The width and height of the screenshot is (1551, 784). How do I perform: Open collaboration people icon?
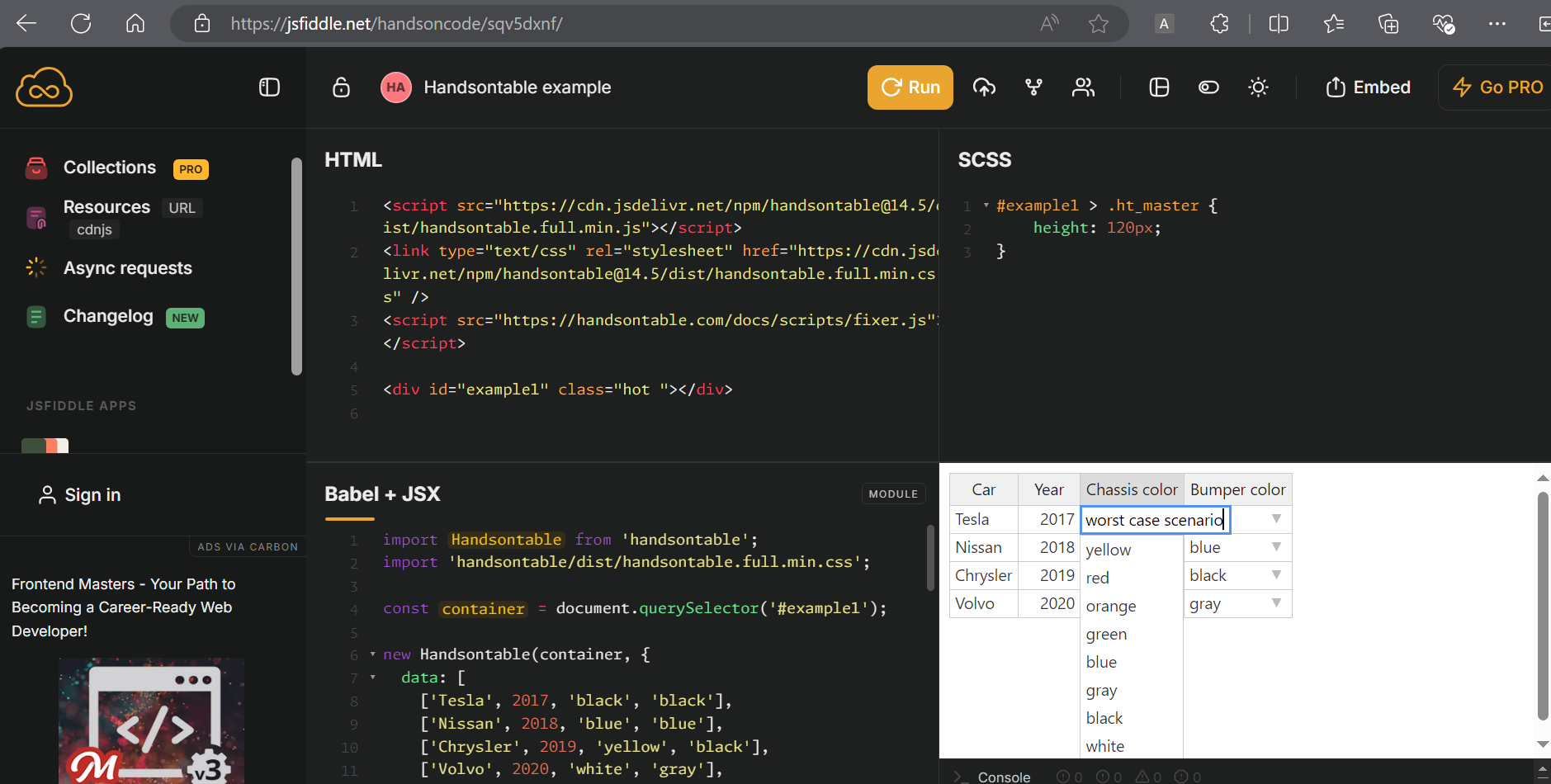(x=1083, y=87)
